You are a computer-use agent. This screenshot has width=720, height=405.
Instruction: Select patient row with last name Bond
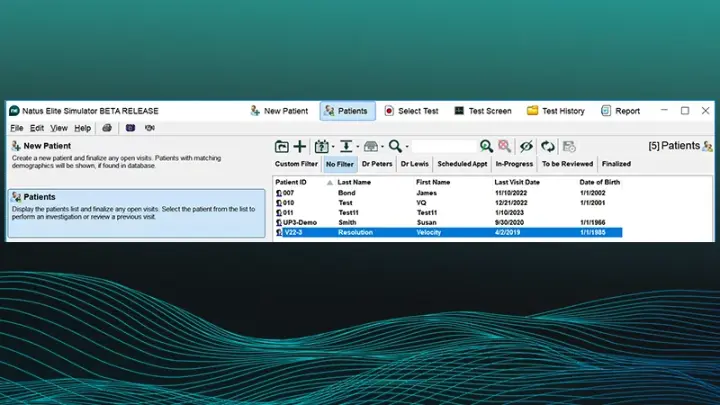click(x=448, y=193)
